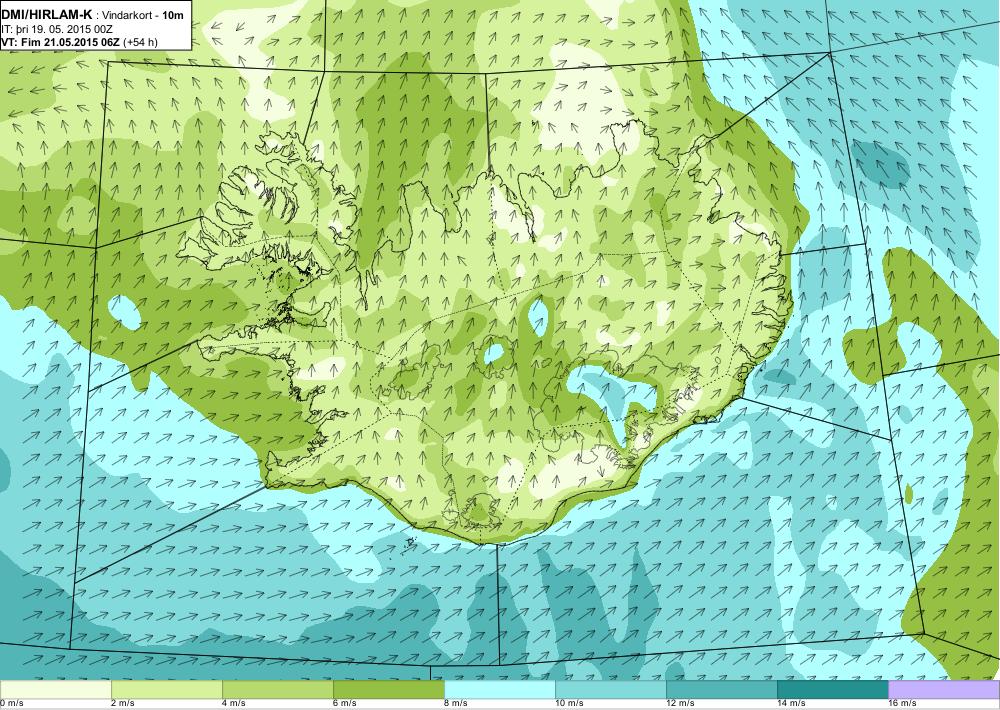Click the '0 m/s' legend label

12,703
